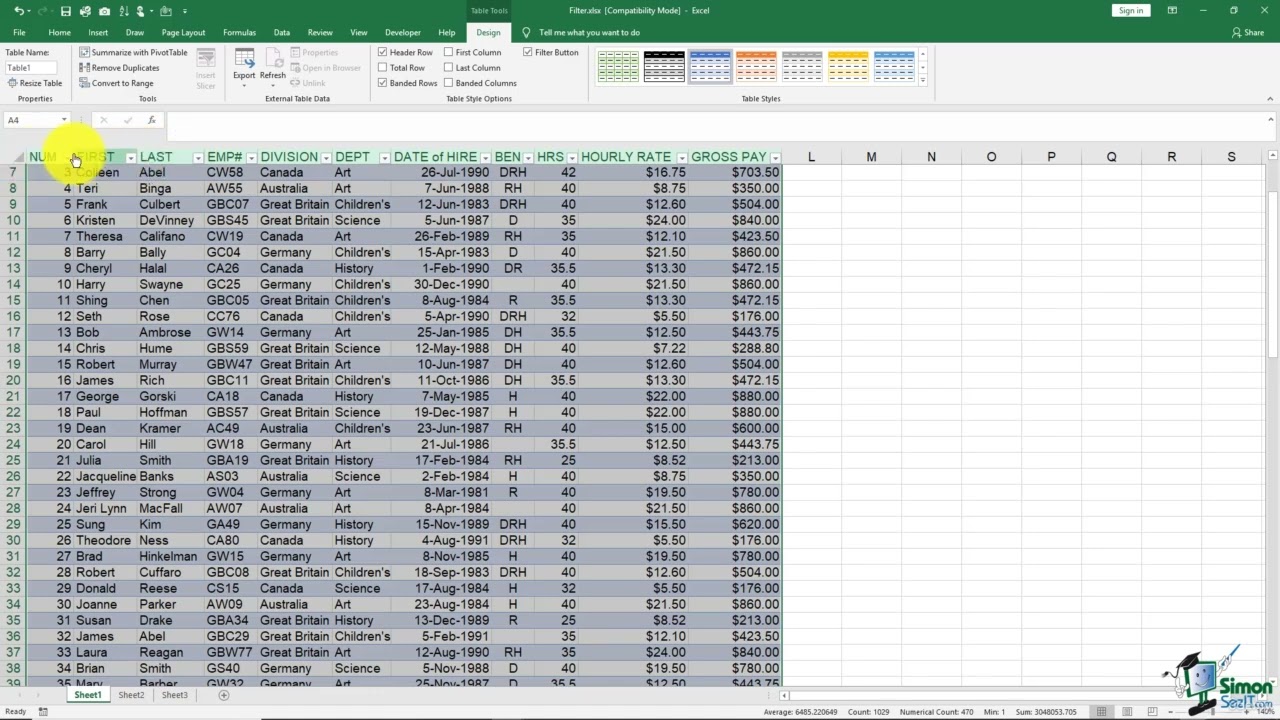Open the HOURLY RATE filter dropdown
1280x720 pixels.
click(x=681, y=158)
